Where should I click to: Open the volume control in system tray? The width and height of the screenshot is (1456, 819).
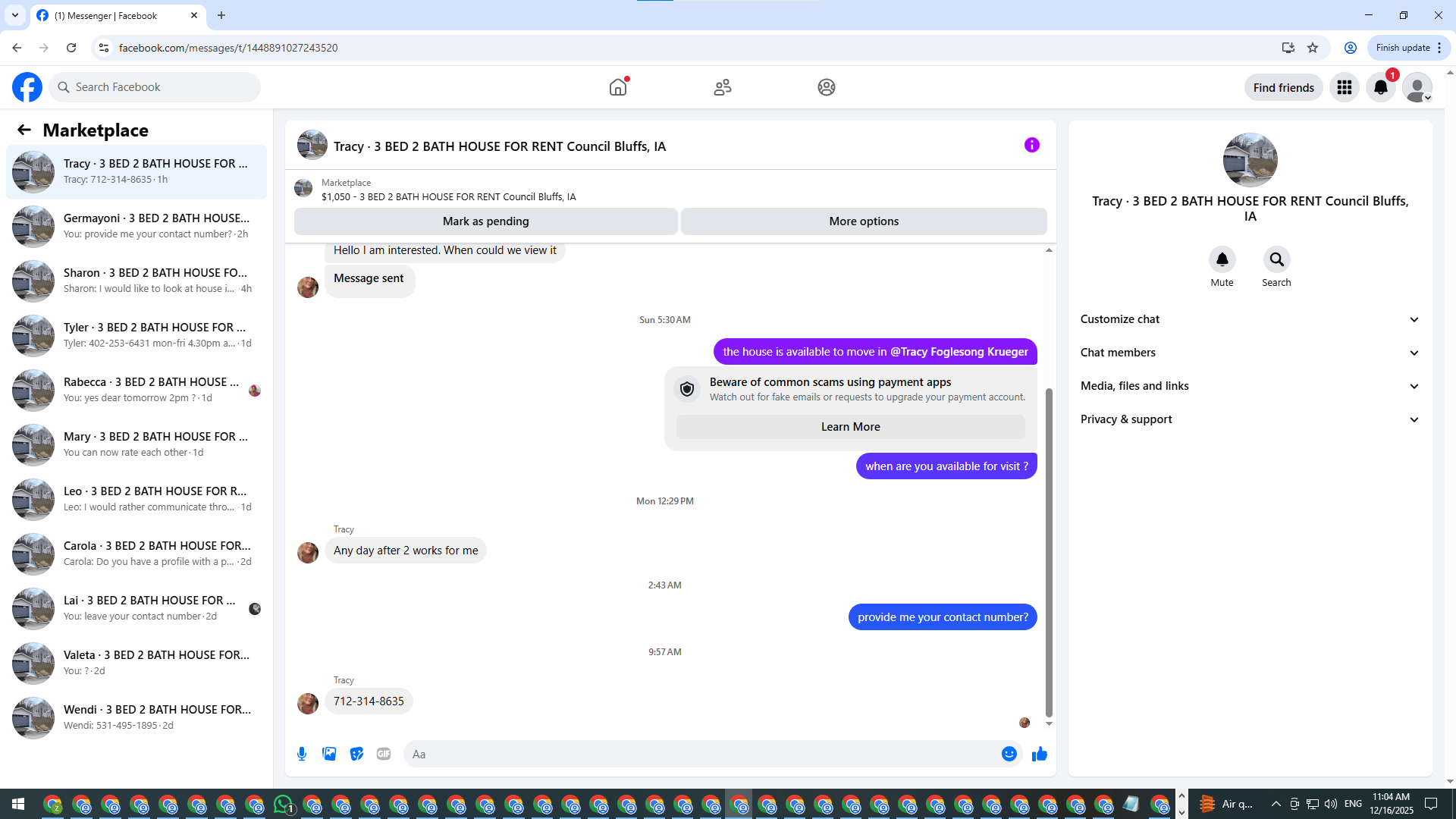pos(1331,804)
